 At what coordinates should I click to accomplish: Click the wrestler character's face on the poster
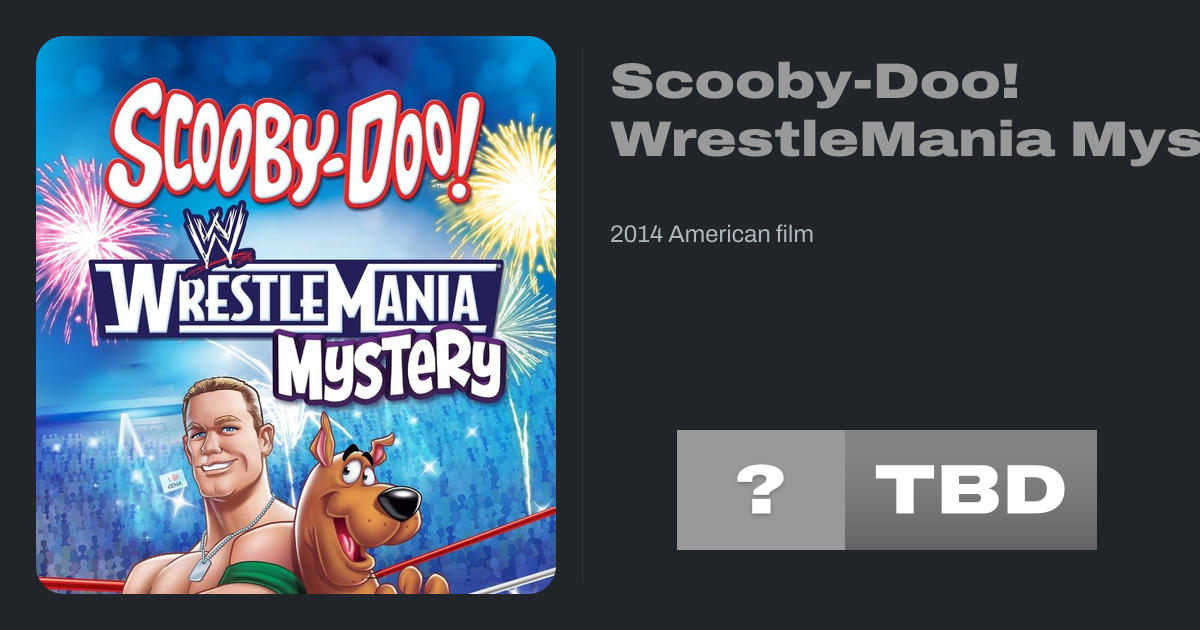[220, 447]
